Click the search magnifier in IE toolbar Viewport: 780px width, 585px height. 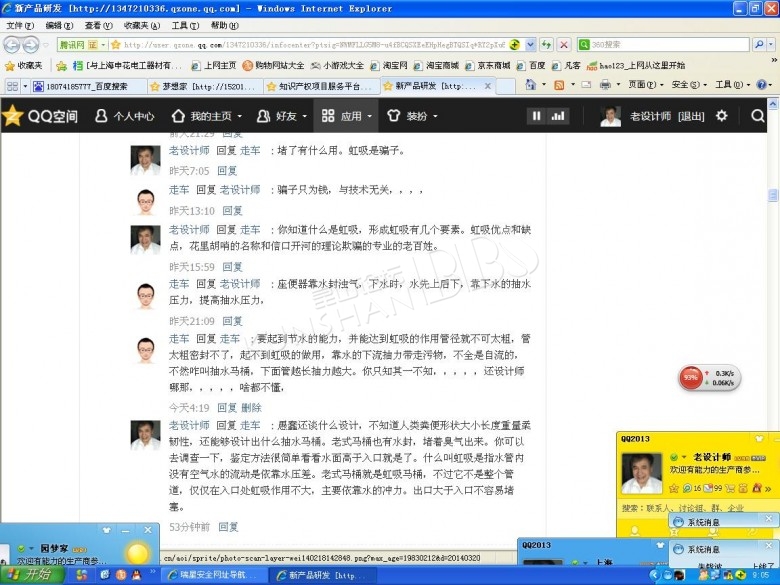759,45
